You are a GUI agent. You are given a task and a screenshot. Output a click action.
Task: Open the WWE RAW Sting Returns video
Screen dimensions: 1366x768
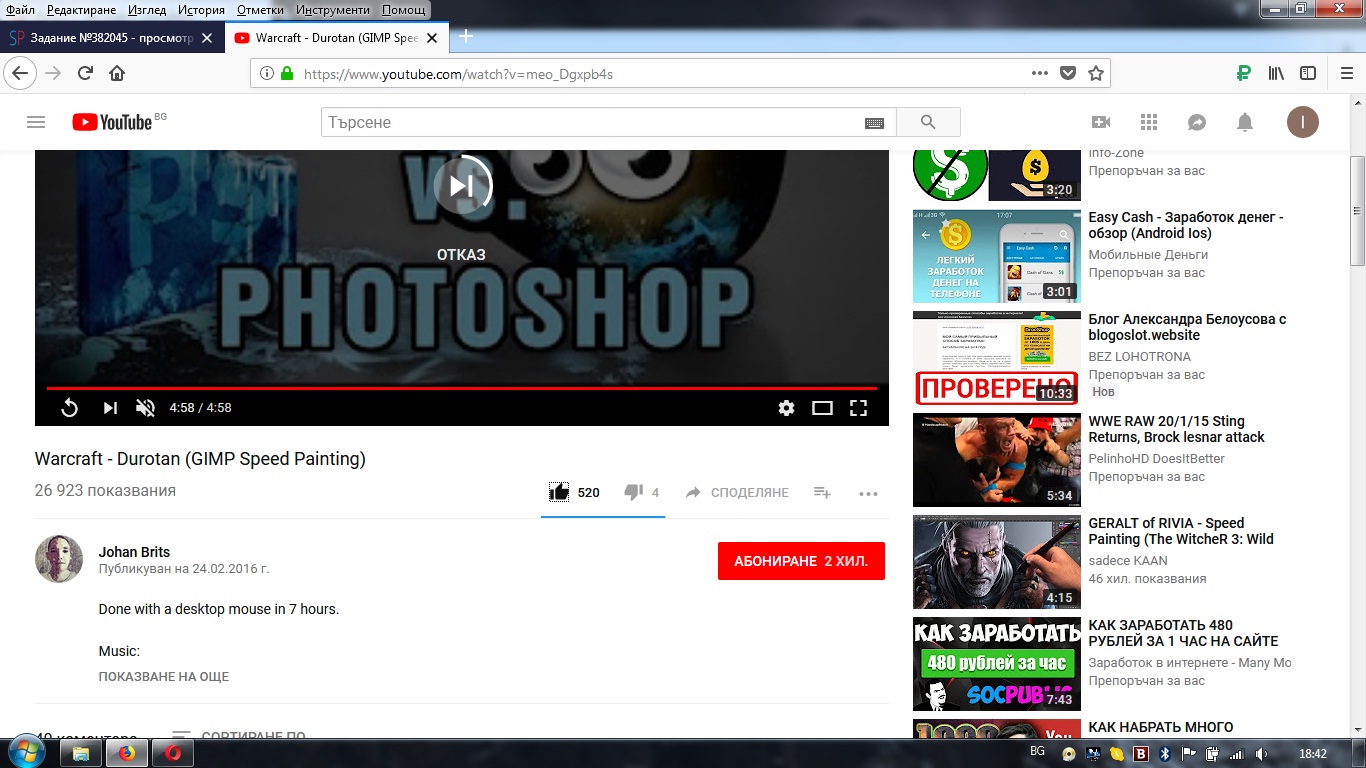coord(1176,429)
